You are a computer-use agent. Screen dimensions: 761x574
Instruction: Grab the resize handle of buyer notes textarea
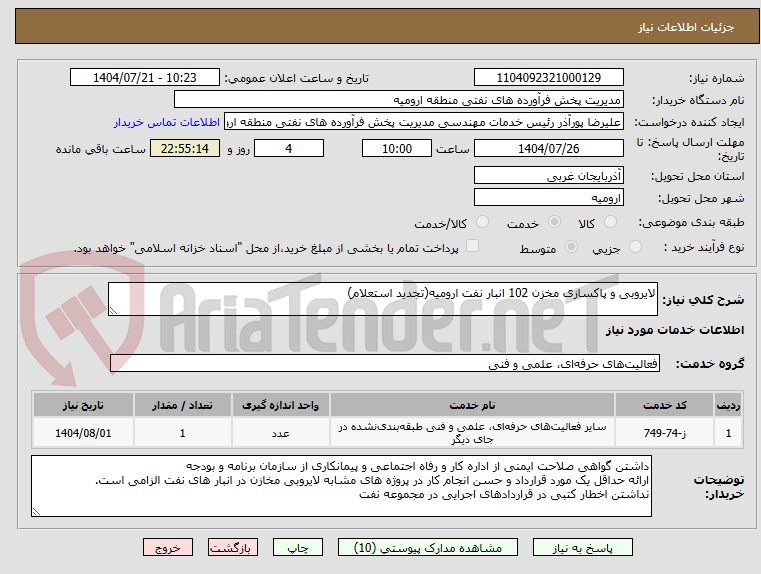[36, 511]
